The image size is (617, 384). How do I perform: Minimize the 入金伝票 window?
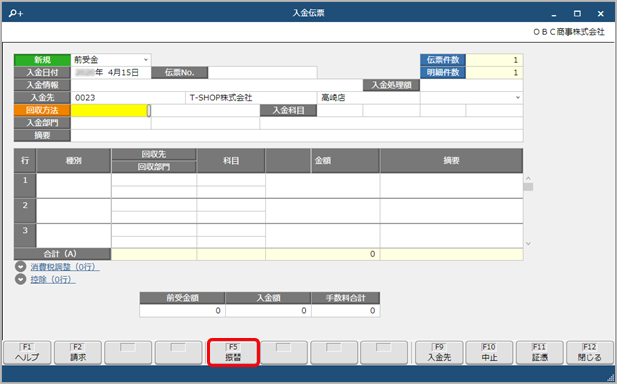point(554,14)
